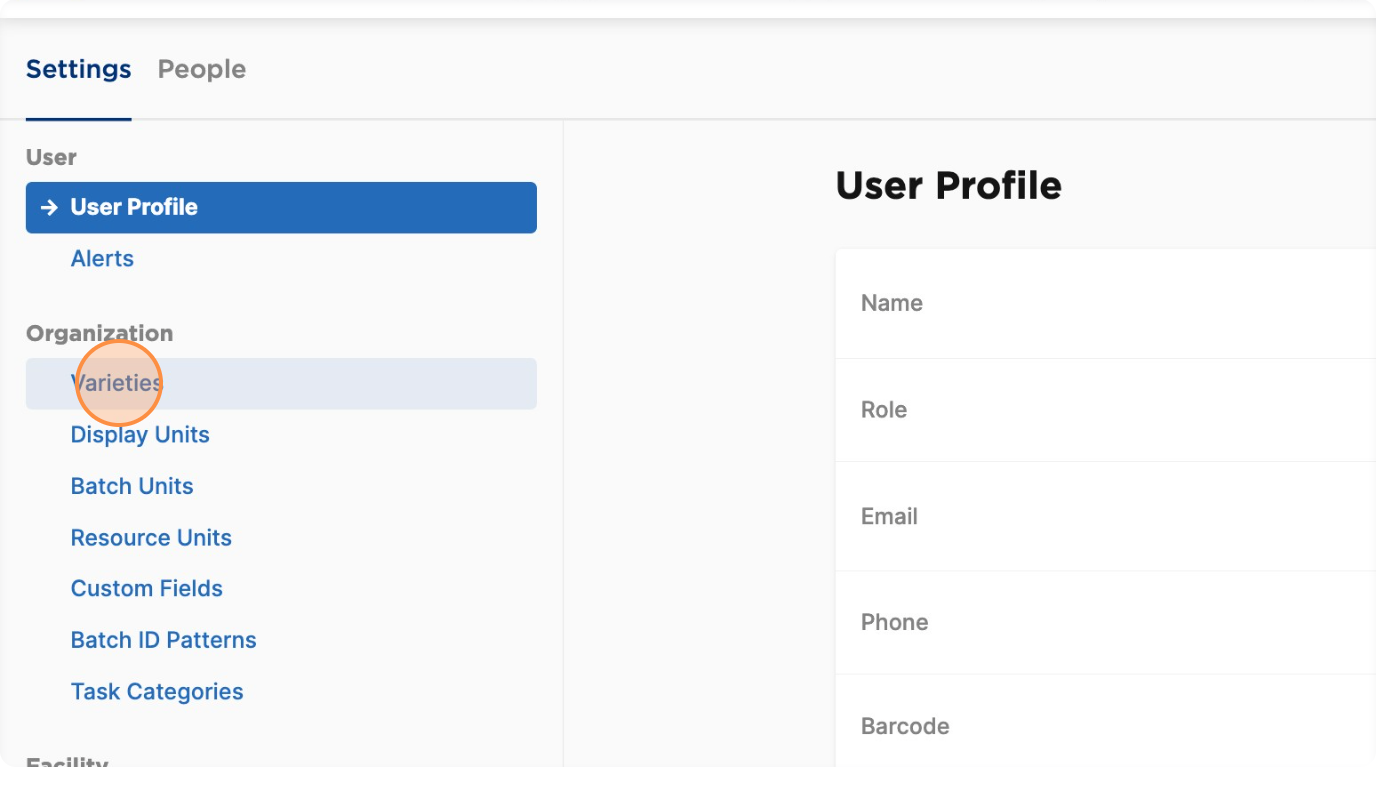Open Display Units settings
Image resolution: width=1396 pixels, height=788 pixels.
pyautogui.click(x=140, y=435)
